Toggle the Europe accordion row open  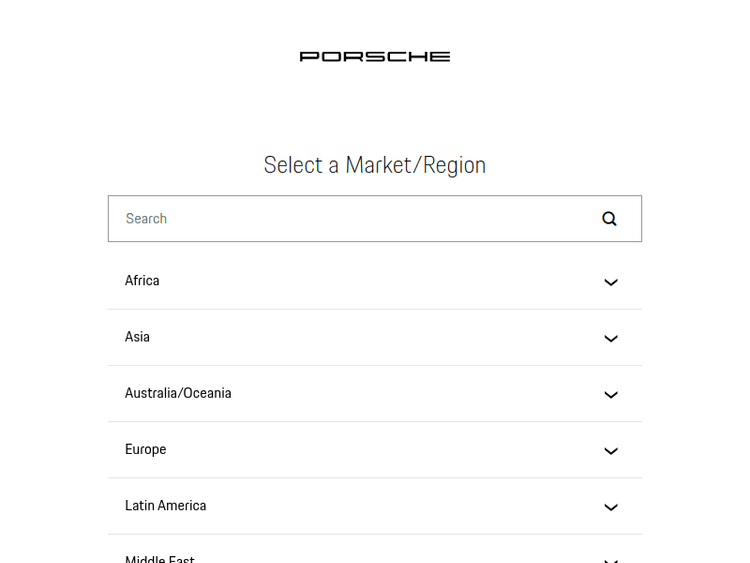click(x=375, y=450)
